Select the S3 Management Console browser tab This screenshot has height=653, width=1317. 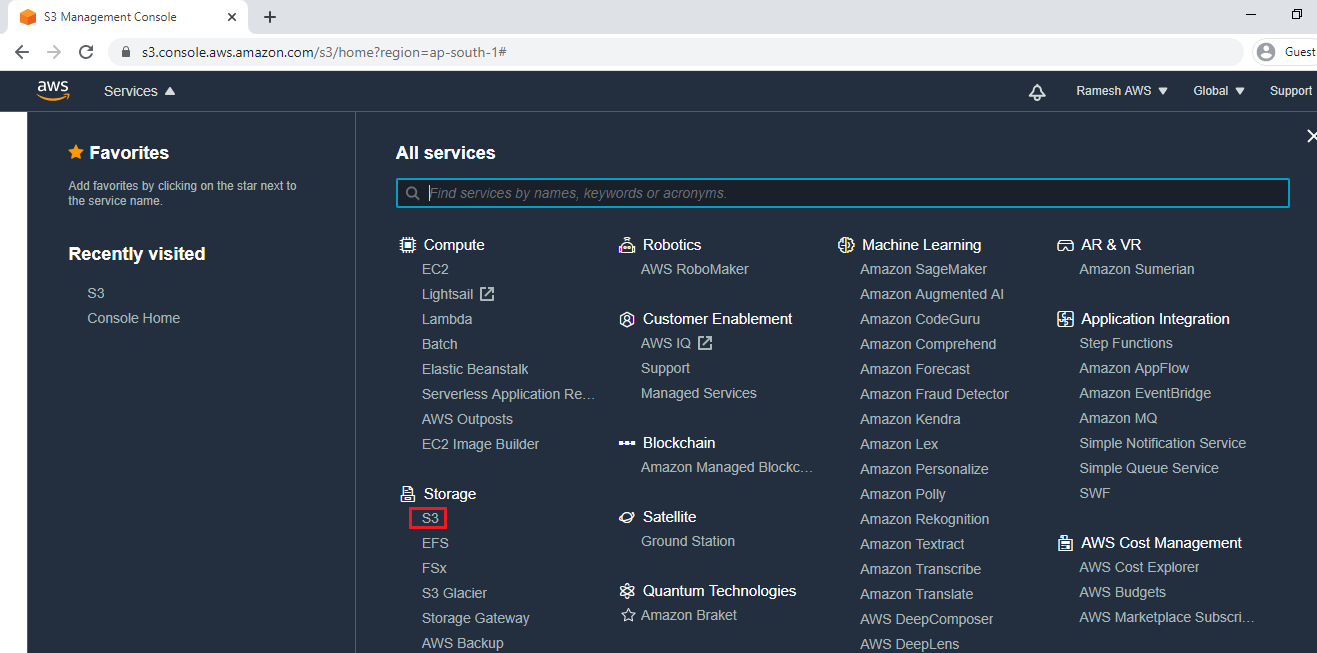pyautogui.click(x=128, y=17)
